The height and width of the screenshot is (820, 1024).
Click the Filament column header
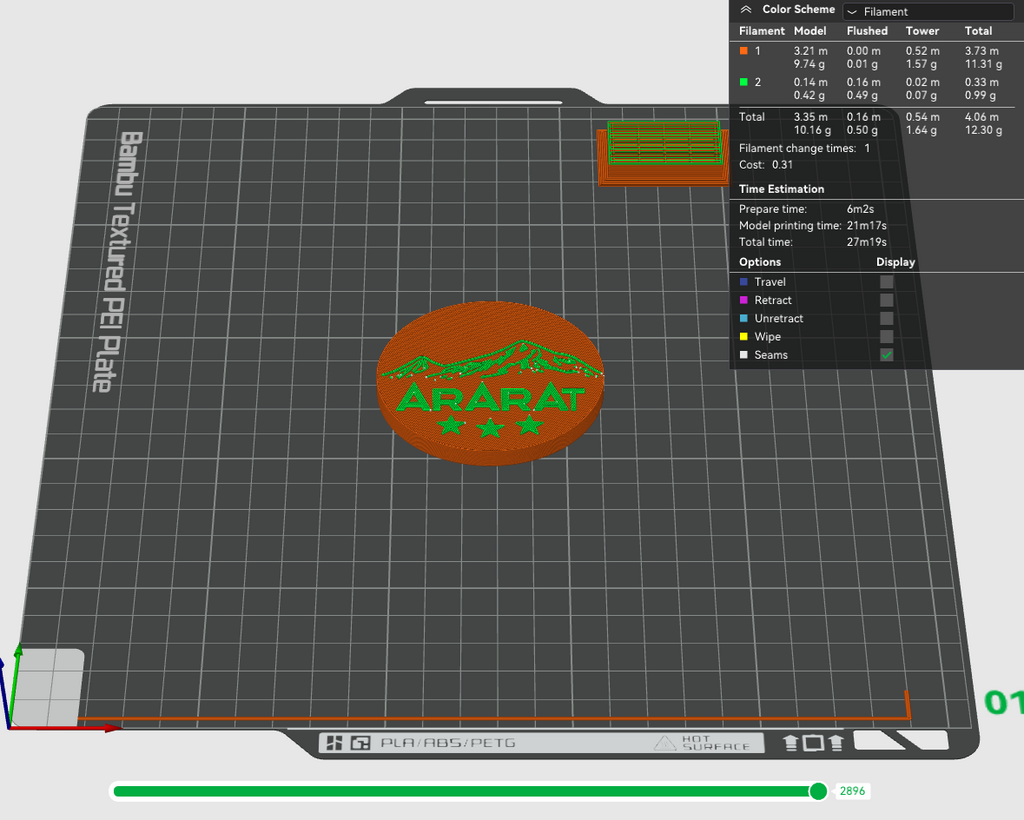(761, 31)
